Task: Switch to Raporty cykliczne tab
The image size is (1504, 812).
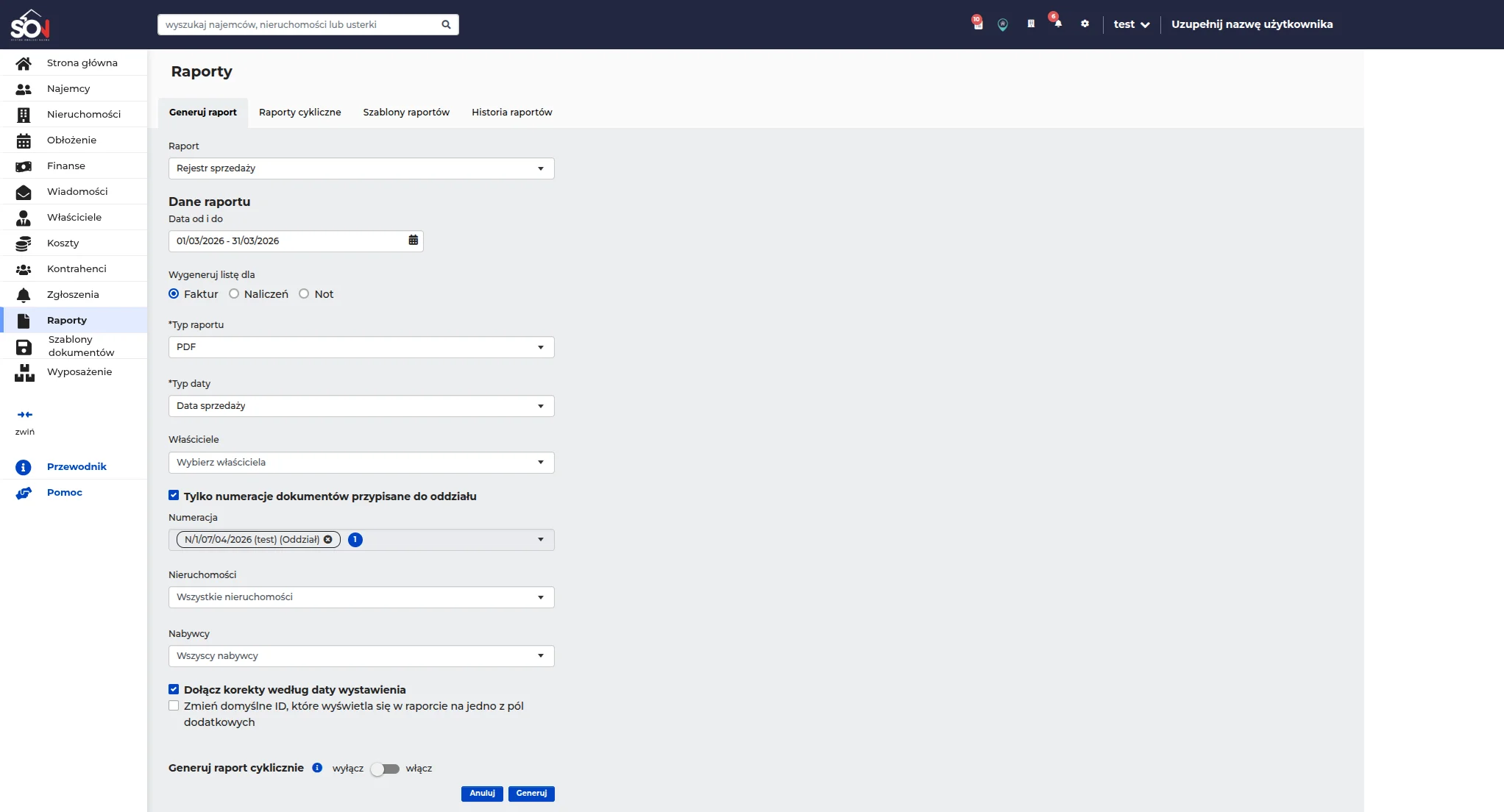Action: pyautogui.click(x=299, y=113)
